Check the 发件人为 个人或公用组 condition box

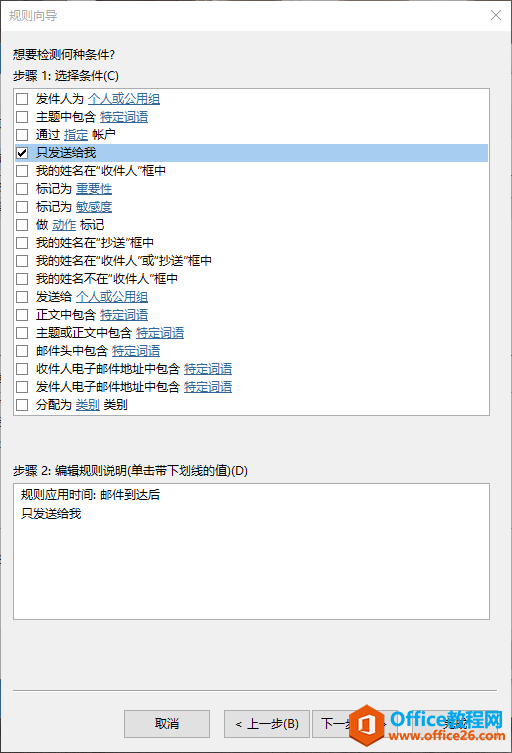coord(22,99)
